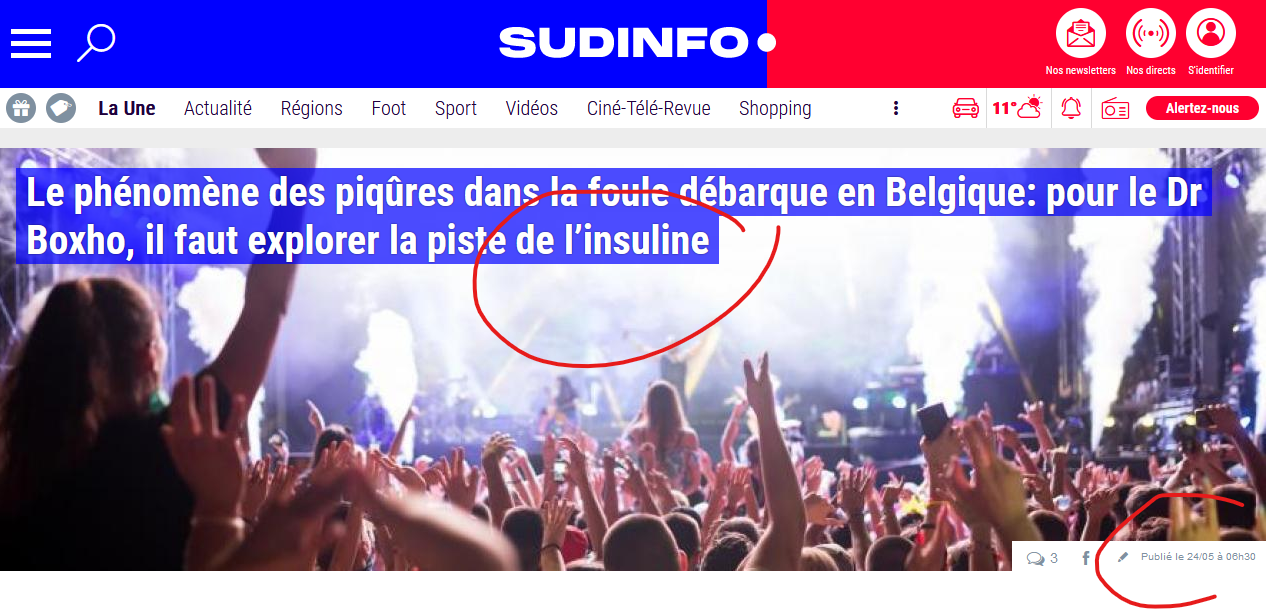
Task: Click the magnifying glass search icon
Action: tap(96, 43)
